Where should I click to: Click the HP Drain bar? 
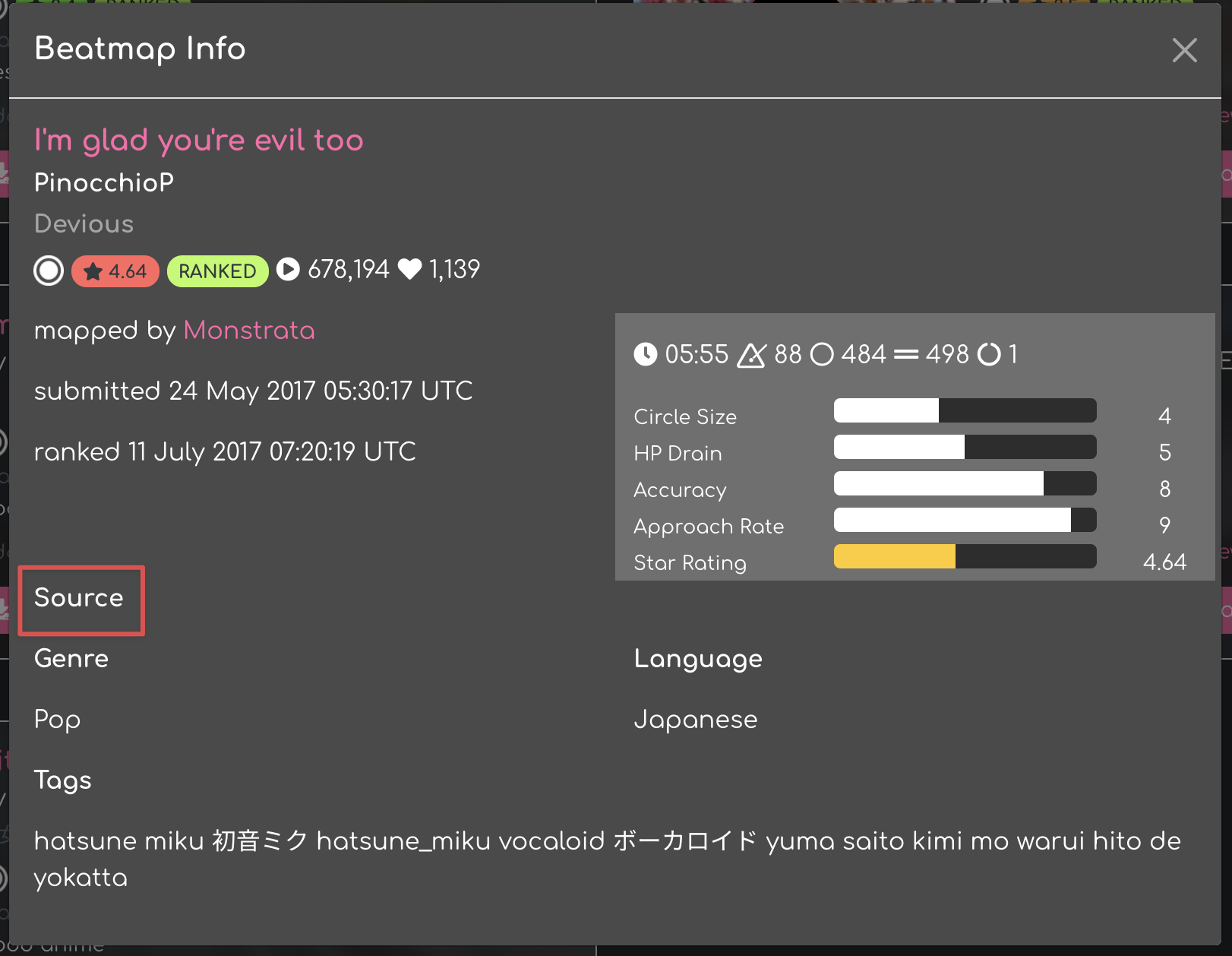click(965, 447)
